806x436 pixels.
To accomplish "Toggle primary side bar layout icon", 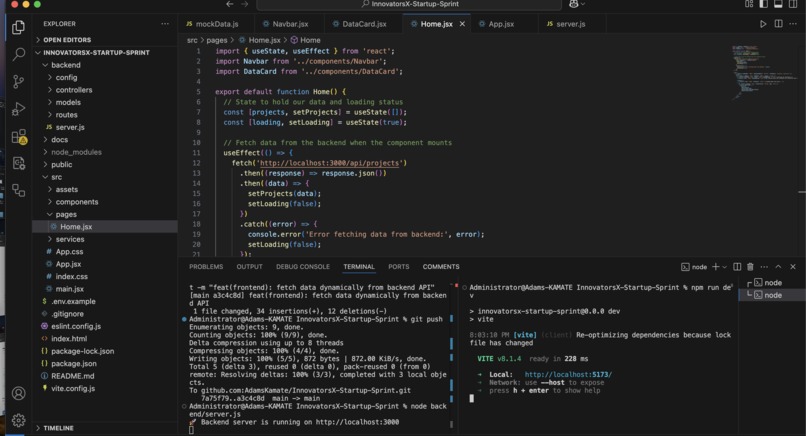I will [763, 4].
